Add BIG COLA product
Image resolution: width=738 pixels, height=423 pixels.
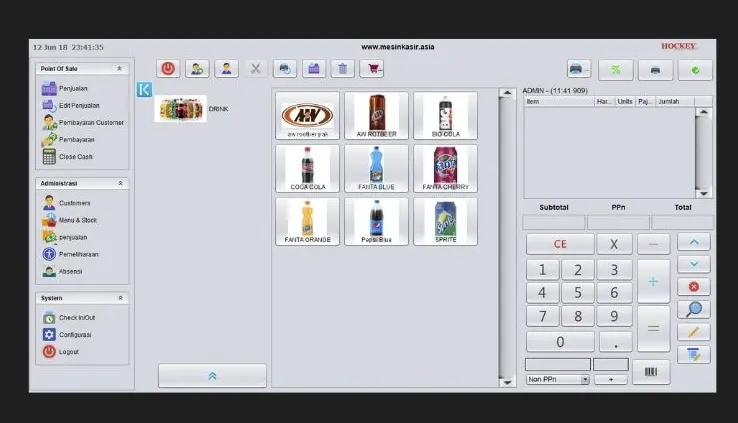tap(446, 115)
